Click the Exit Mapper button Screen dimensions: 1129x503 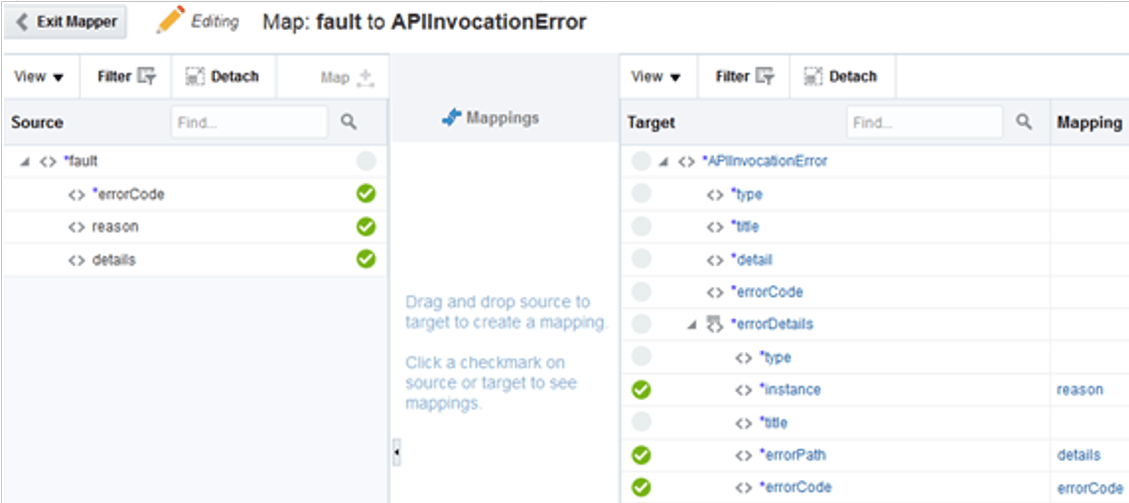(67, 21)
